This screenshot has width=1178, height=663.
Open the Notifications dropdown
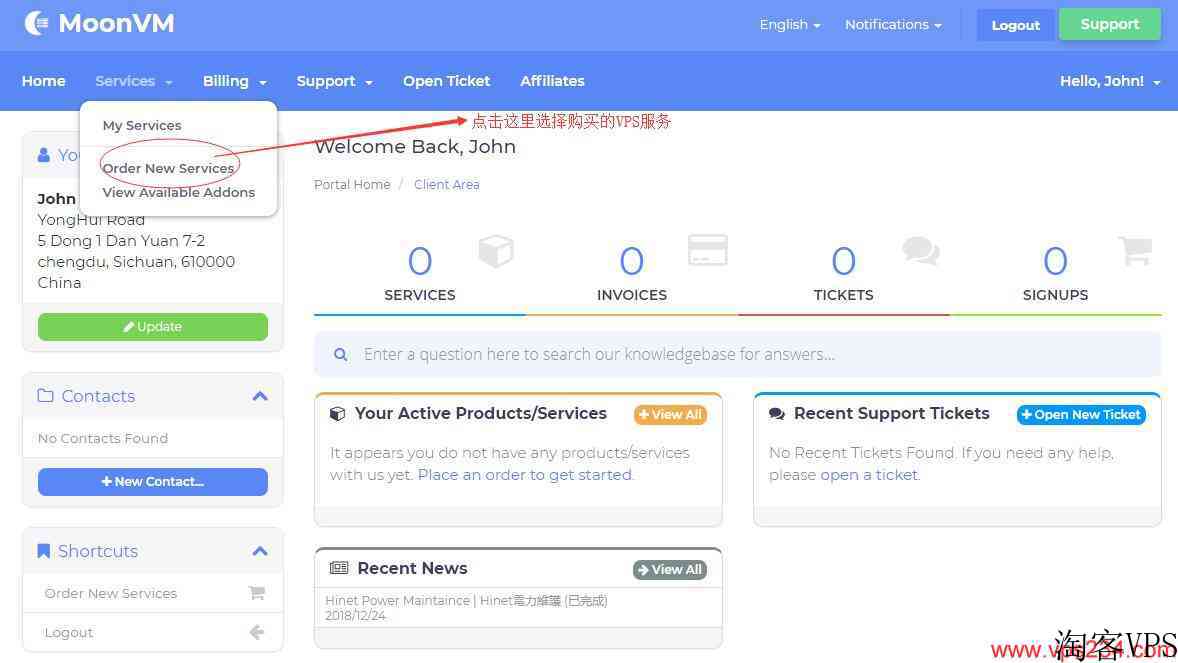[893, 25]
